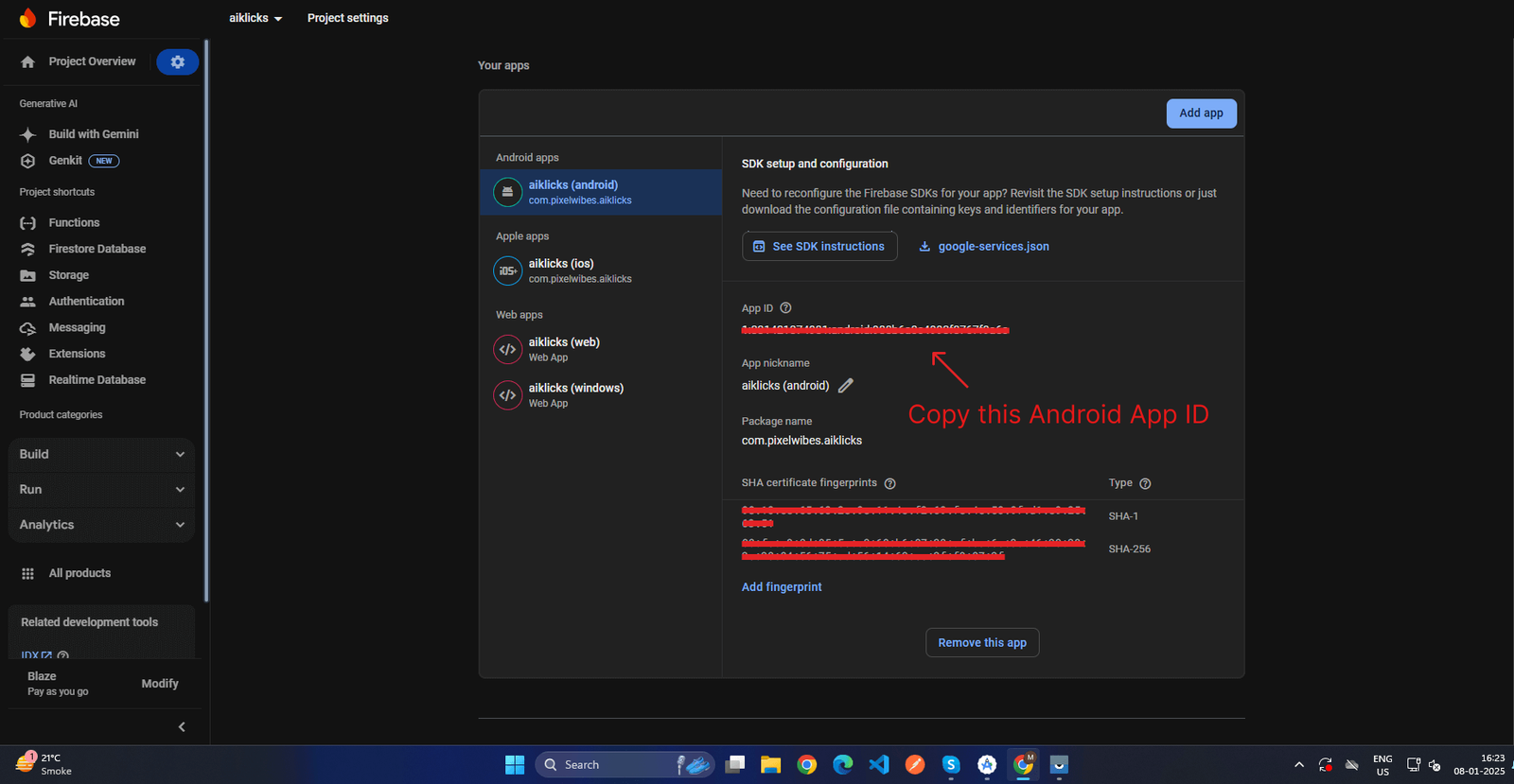The height and width of the screenshot is (784, 1514).
Task: Click SHA certificate fingerprints help icon
Action: 889,483
